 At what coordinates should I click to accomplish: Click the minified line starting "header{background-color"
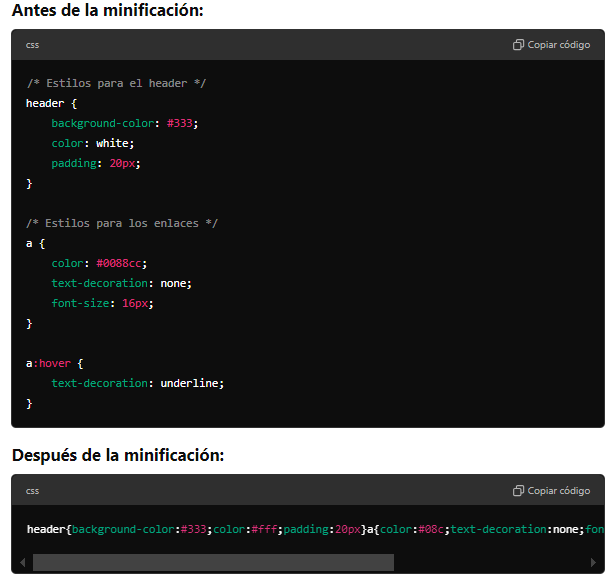click(315, 529)
